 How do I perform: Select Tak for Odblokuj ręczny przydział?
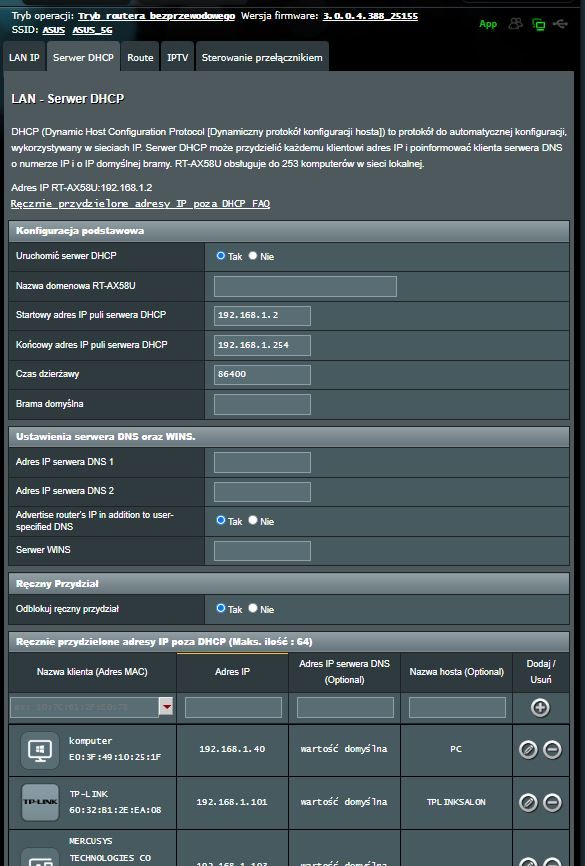point(221,608)
